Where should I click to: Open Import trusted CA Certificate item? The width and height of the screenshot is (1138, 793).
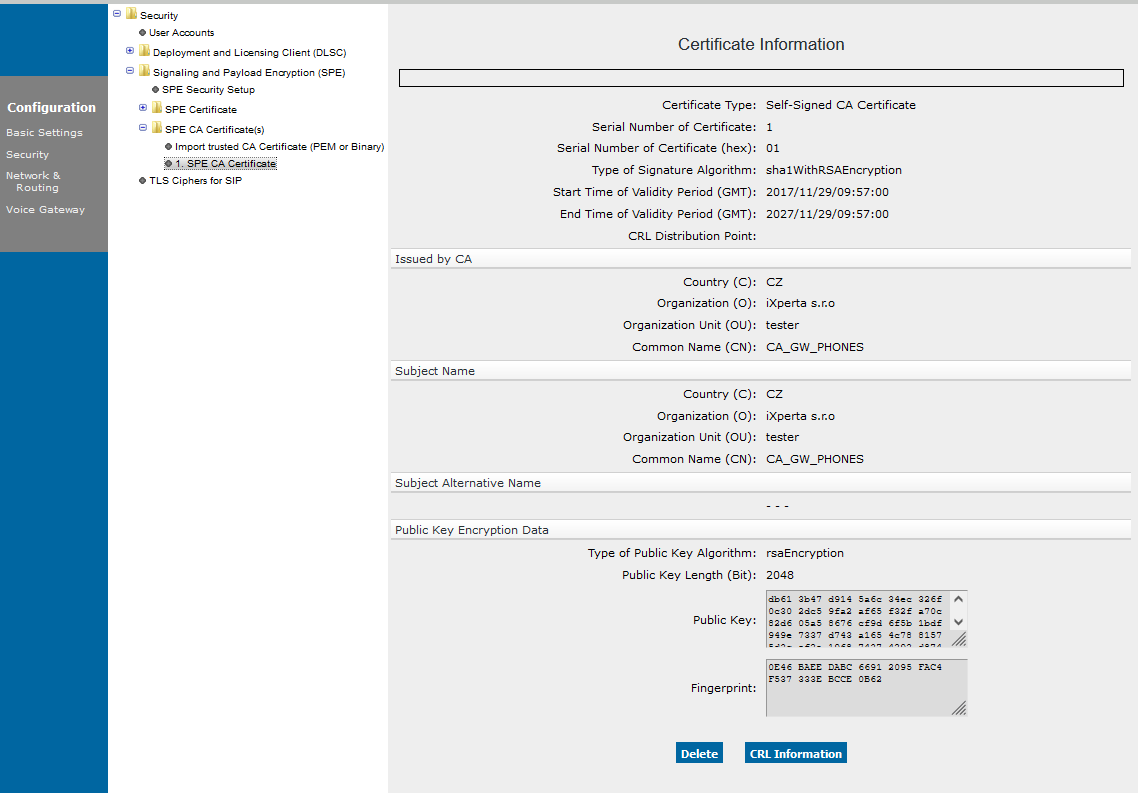(279, 147)
